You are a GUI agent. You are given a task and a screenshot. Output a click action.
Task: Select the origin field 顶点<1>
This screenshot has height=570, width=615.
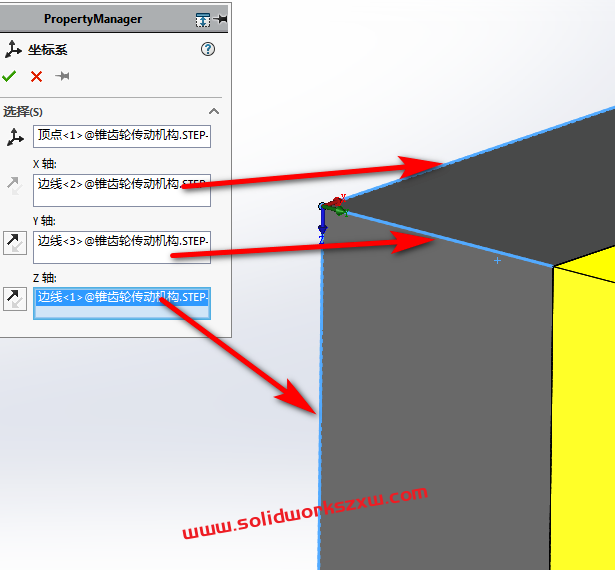pyautogui.click(x=122, y=136)
